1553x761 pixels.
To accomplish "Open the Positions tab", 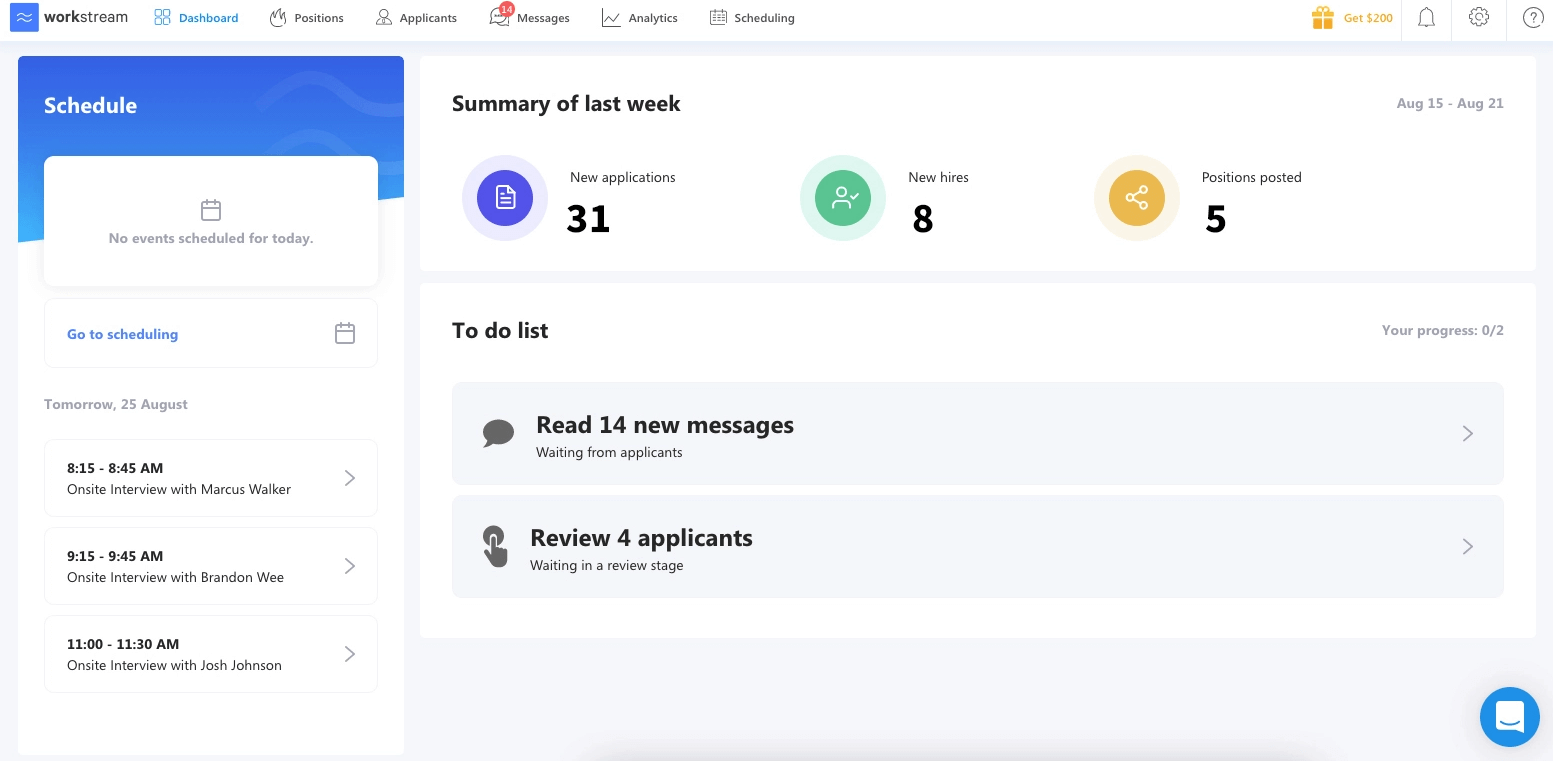I will click(307, 18).
